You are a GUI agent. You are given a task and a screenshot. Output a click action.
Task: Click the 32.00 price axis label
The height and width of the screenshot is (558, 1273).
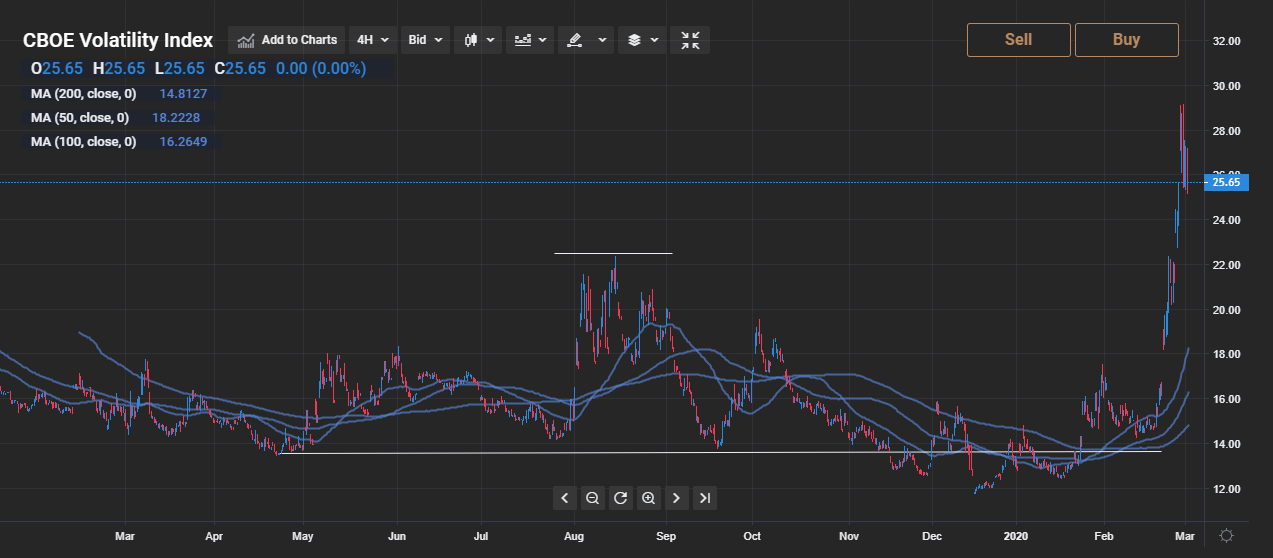point(1225,41)
